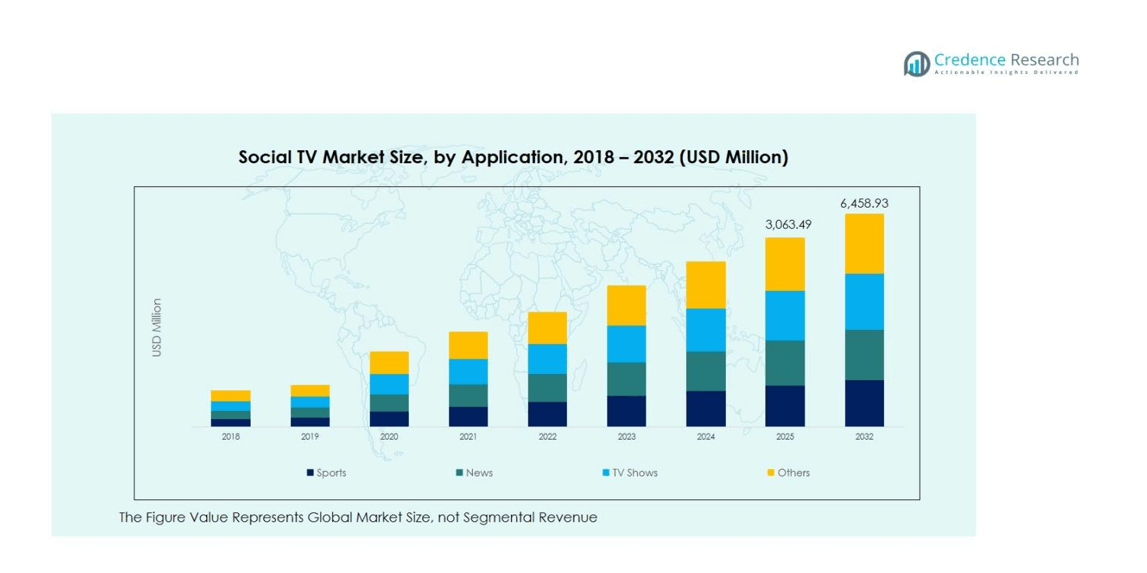This screenshot has width=1147, height=573.
Task: Click the Global Market Size footnote text
Action: (358, 517)
